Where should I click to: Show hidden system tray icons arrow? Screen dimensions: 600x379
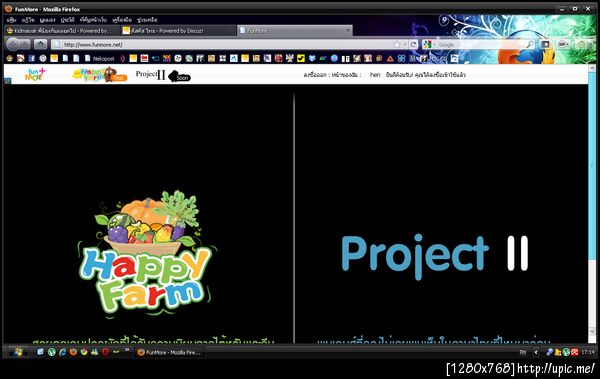(x=536, y=352)
